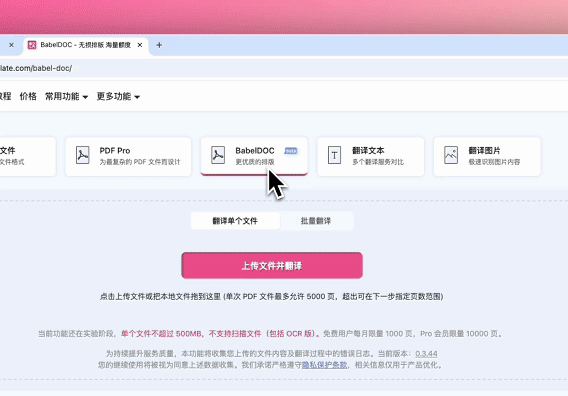
Task: Open version 0.3.44 link
Action: tap(426, 354)
